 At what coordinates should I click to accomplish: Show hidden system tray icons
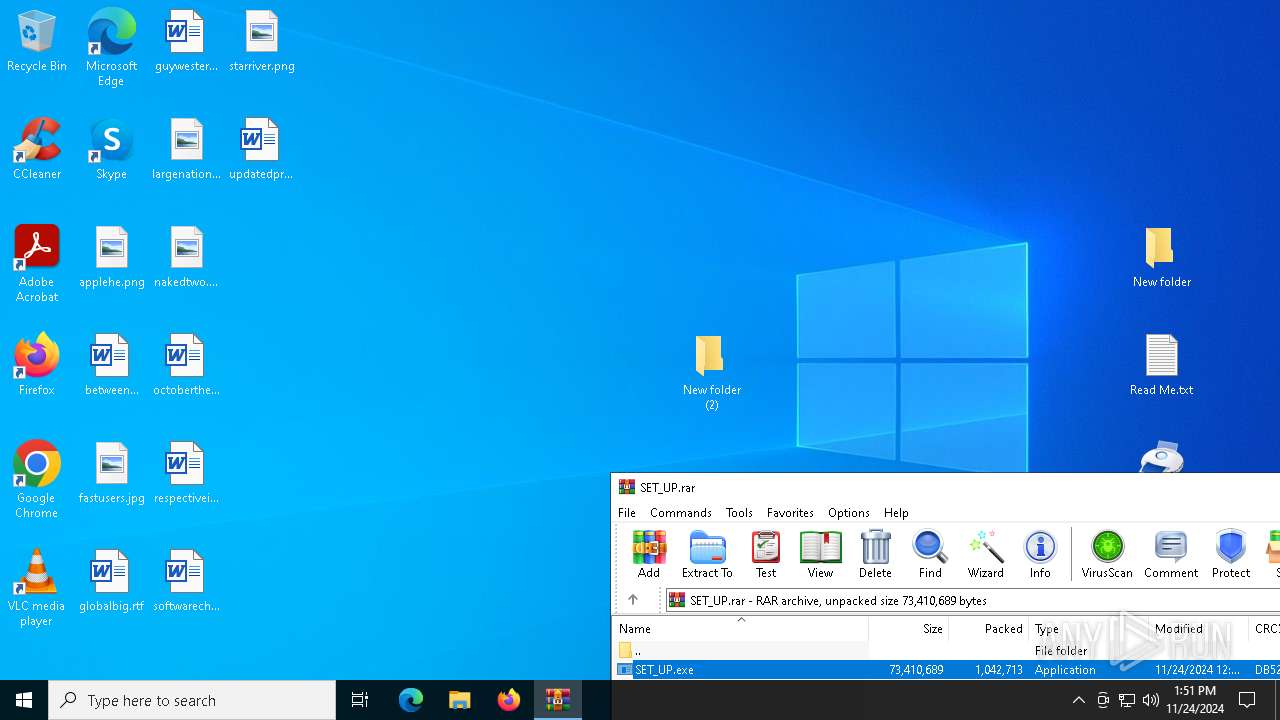[1079, 700]
